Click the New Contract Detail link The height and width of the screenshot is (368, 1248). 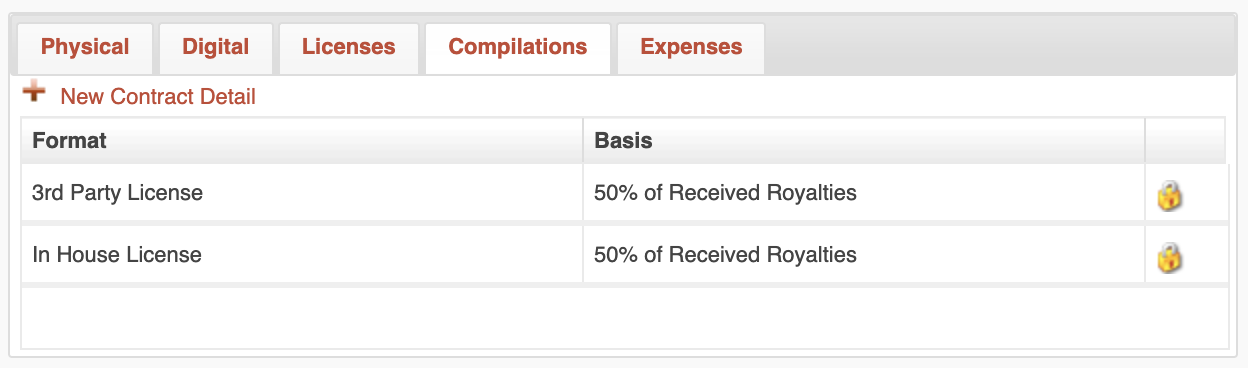click(158, 97)
